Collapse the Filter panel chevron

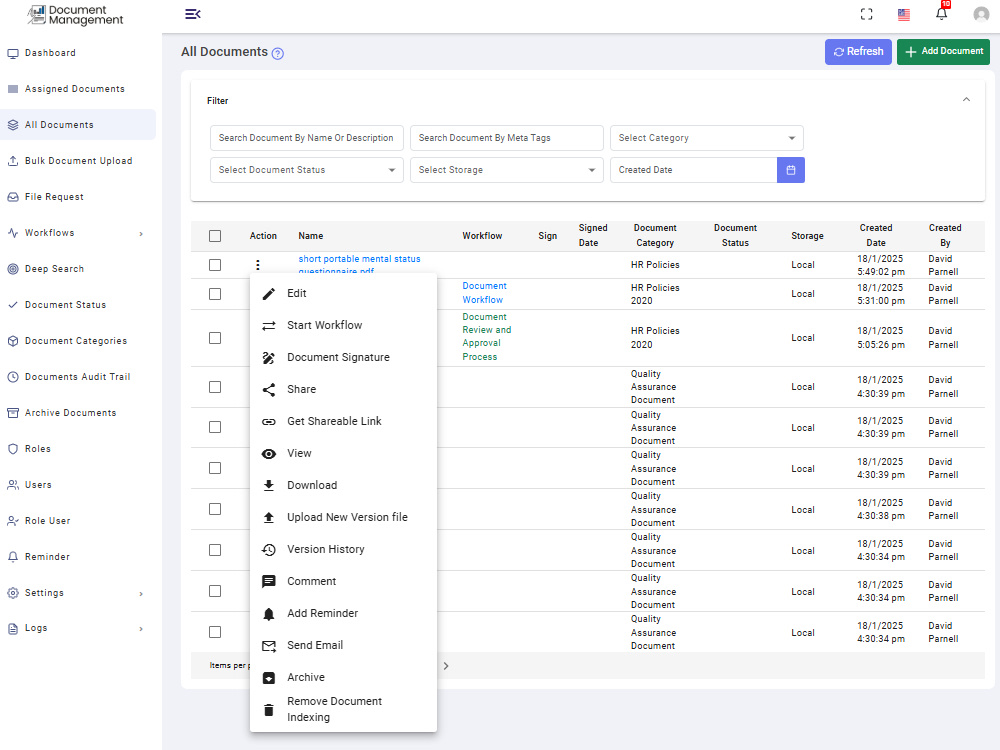click(x=966, y=99)
